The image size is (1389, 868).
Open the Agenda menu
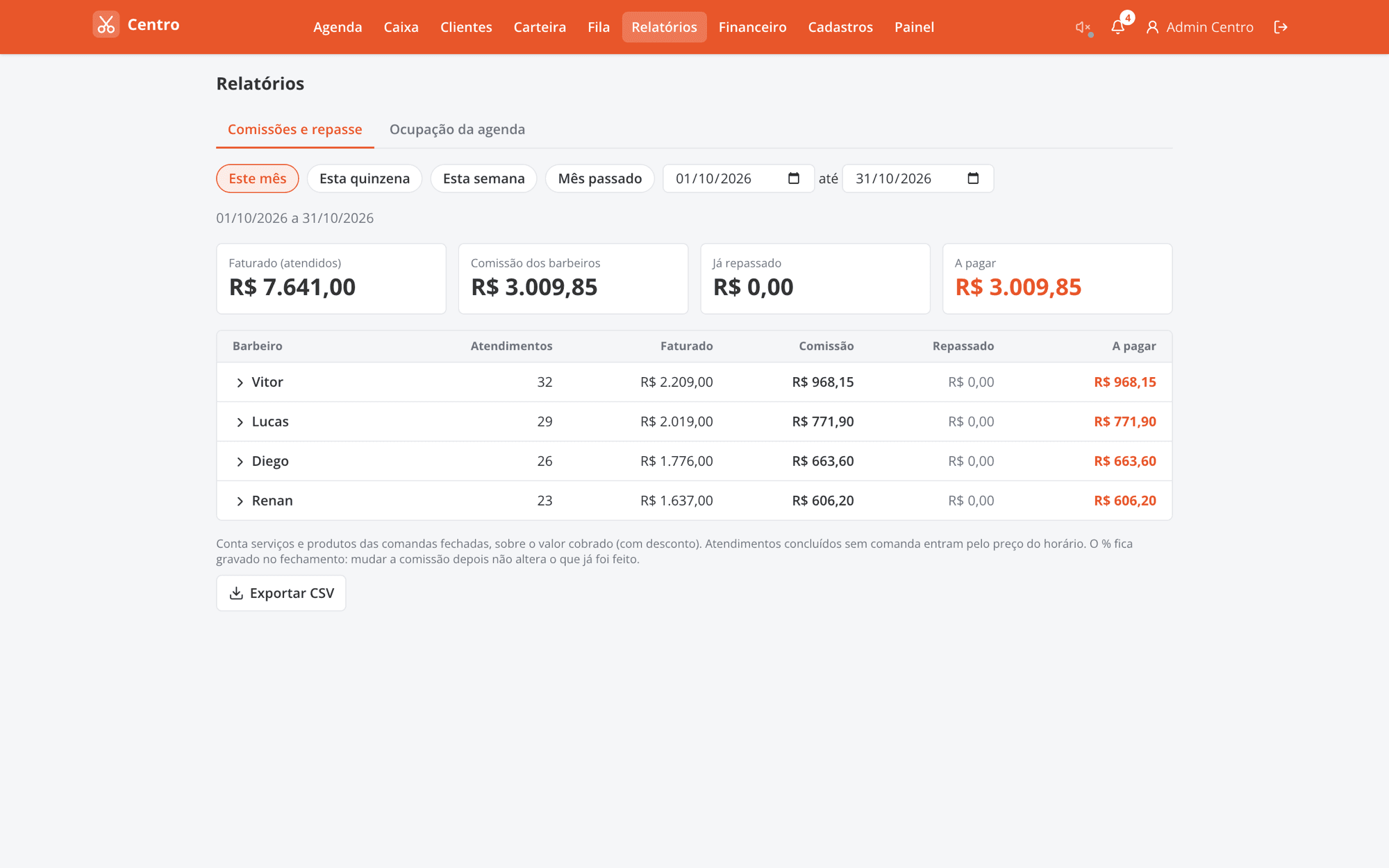tap(338, 27)
